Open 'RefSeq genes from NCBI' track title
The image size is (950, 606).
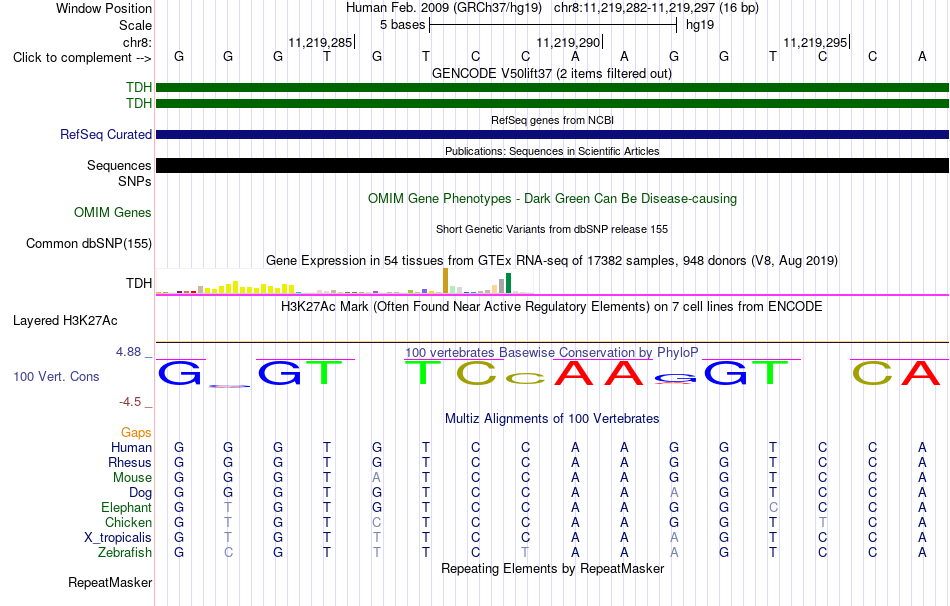click(552, 120)
